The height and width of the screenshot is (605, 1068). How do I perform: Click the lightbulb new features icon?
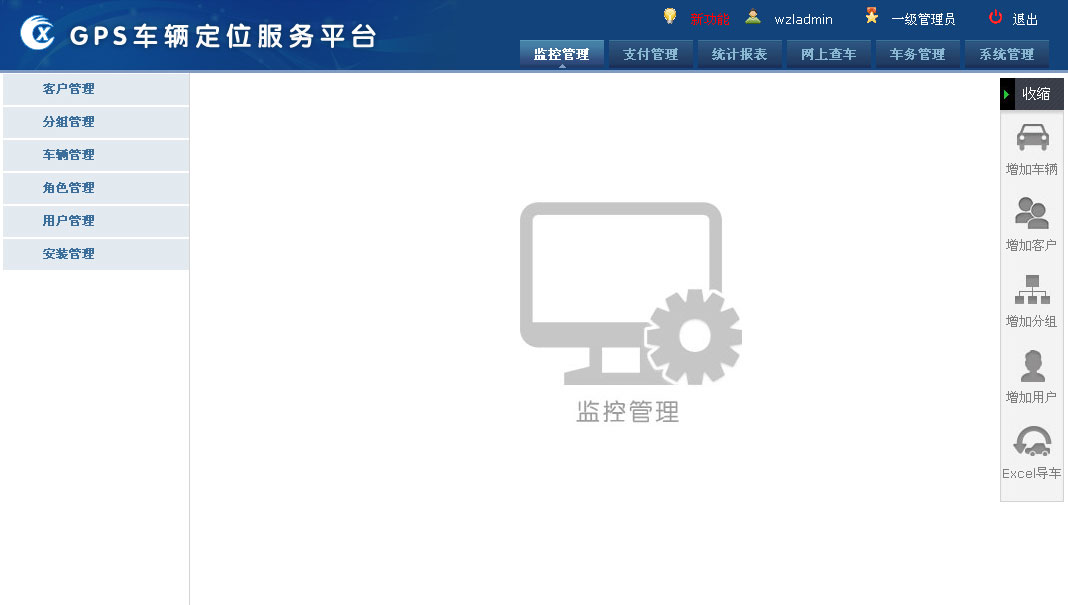(x=670, y=16)
